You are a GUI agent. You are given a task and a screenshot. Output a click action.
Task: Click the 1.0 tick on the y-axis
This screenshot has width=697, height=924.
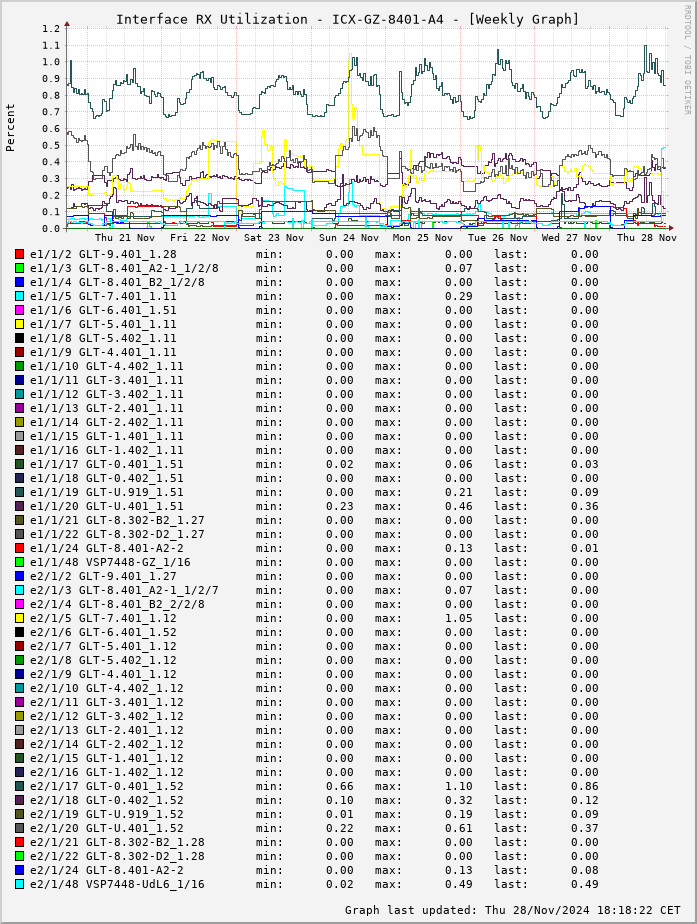(51, 62)
